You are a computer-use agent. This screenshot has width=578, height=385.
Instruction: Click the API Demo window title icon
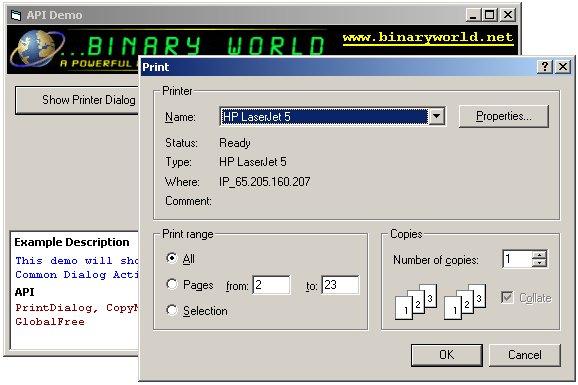click(x=15, y=15)
